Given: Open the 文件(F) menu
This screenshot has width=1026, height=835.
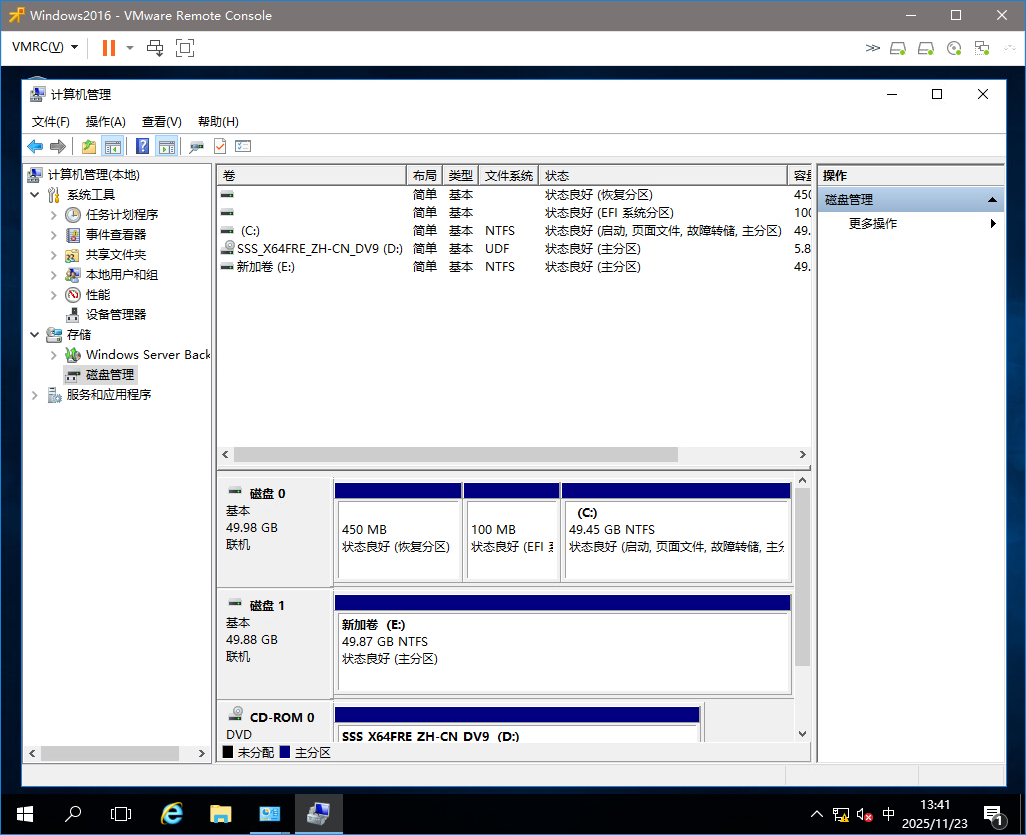Looking at the screenshot, I should point(50,122).
